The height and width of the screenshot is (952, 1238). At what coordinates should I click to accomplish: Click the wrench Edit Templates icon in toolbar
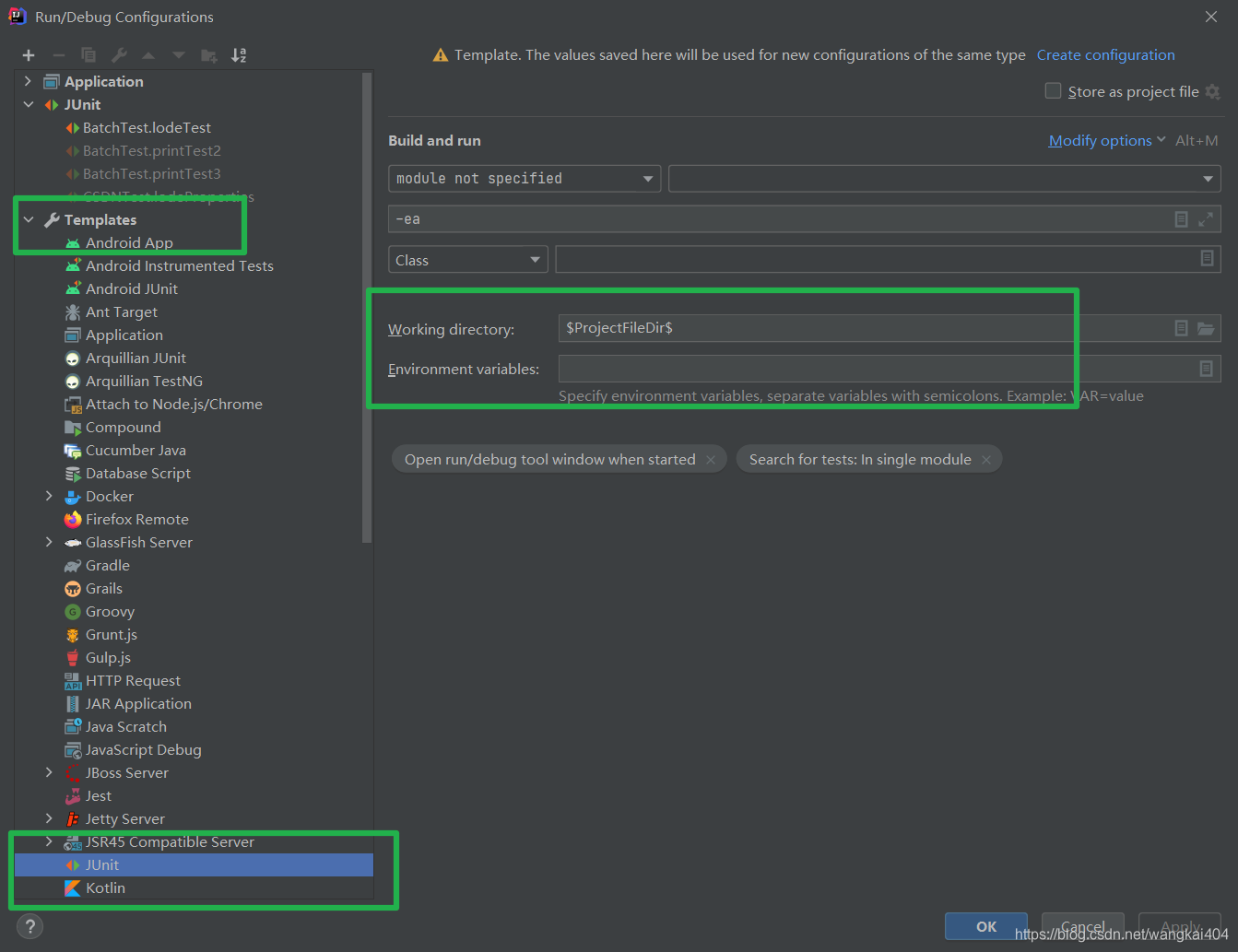click(x=119, y=55)
